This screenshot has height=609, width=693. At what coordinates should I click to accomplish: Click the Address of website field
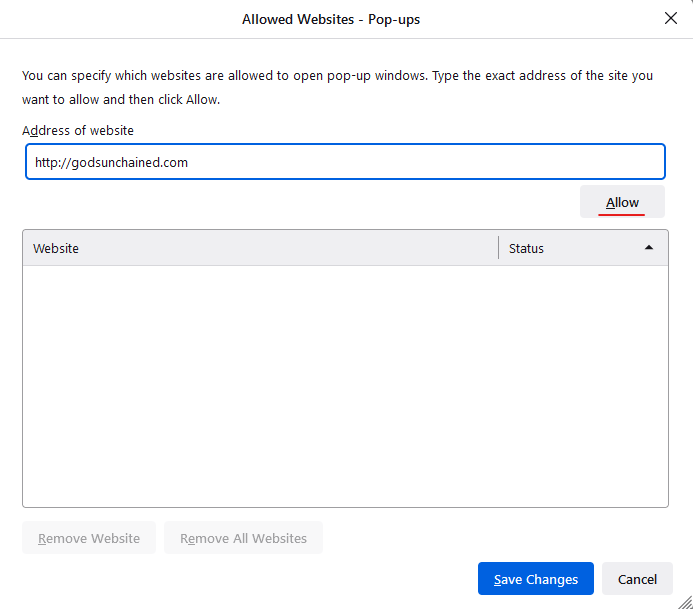(345, 162)
